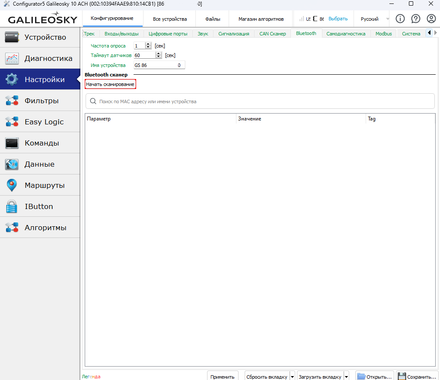This screenshot has width=440, height=380.
Task: Adjust the Частота опроса stepper
Action: [148, 46]
